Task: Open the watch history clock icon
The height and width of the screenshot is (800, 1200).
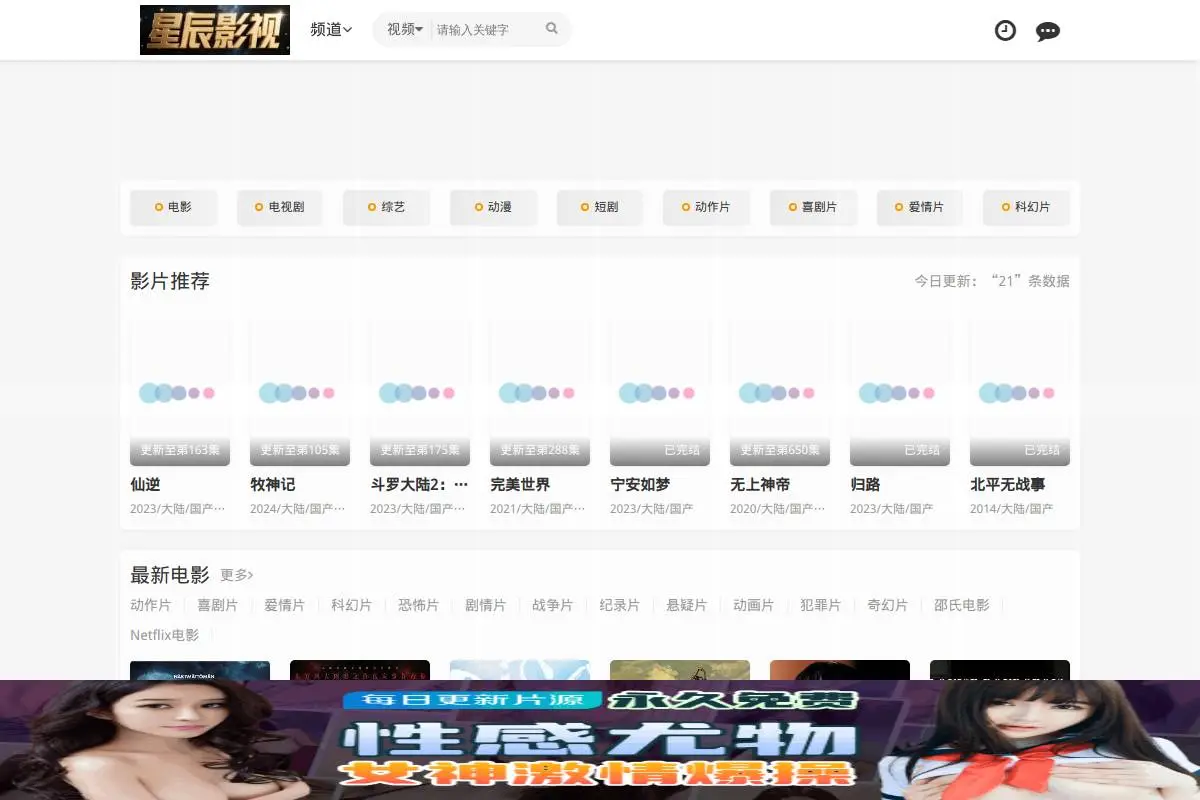Action: pos(1005,30)
